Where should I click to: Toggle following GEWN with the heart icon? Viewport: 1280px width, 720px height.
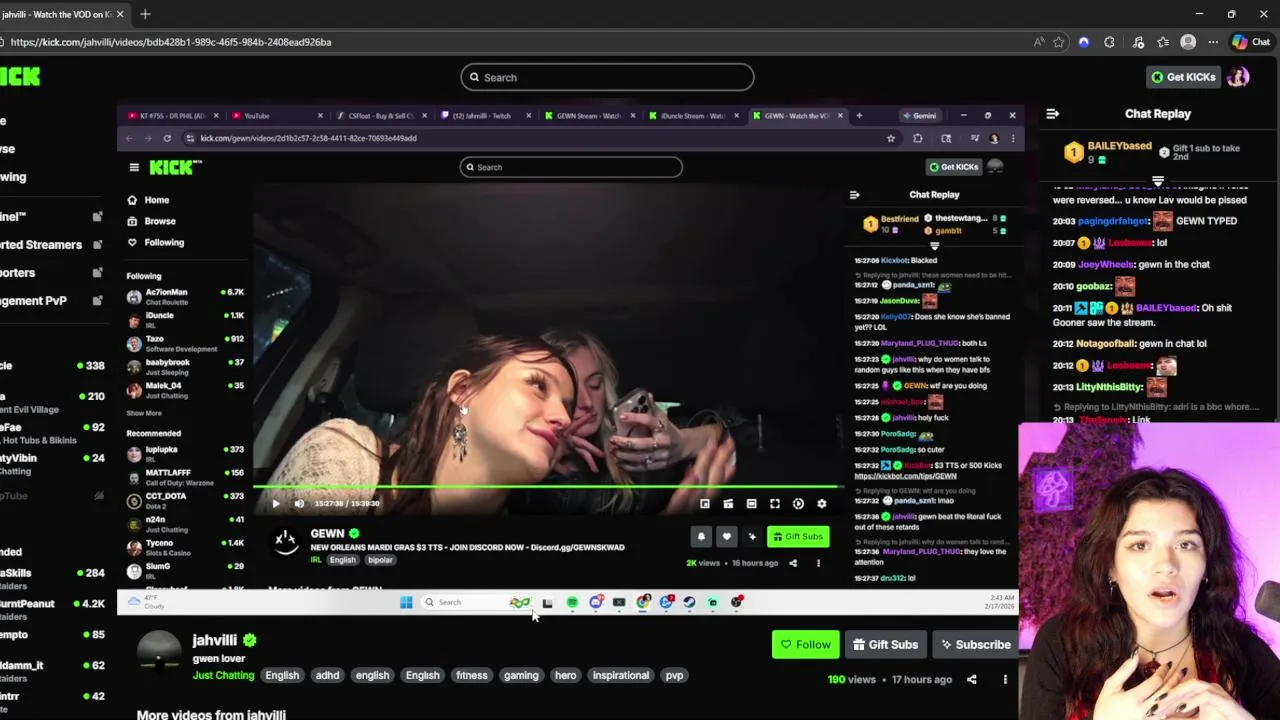click(x=727, y=537)
